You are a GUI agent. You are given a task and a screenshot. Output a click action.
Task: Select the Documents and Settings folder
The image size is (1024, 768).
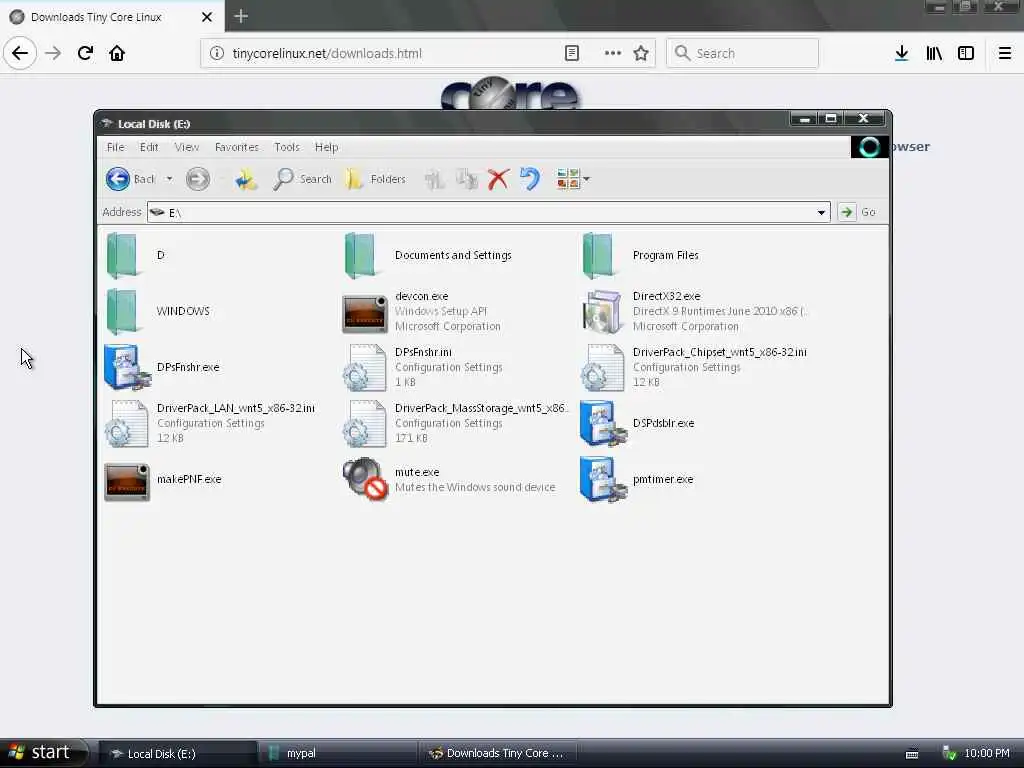tap(428, 255)
